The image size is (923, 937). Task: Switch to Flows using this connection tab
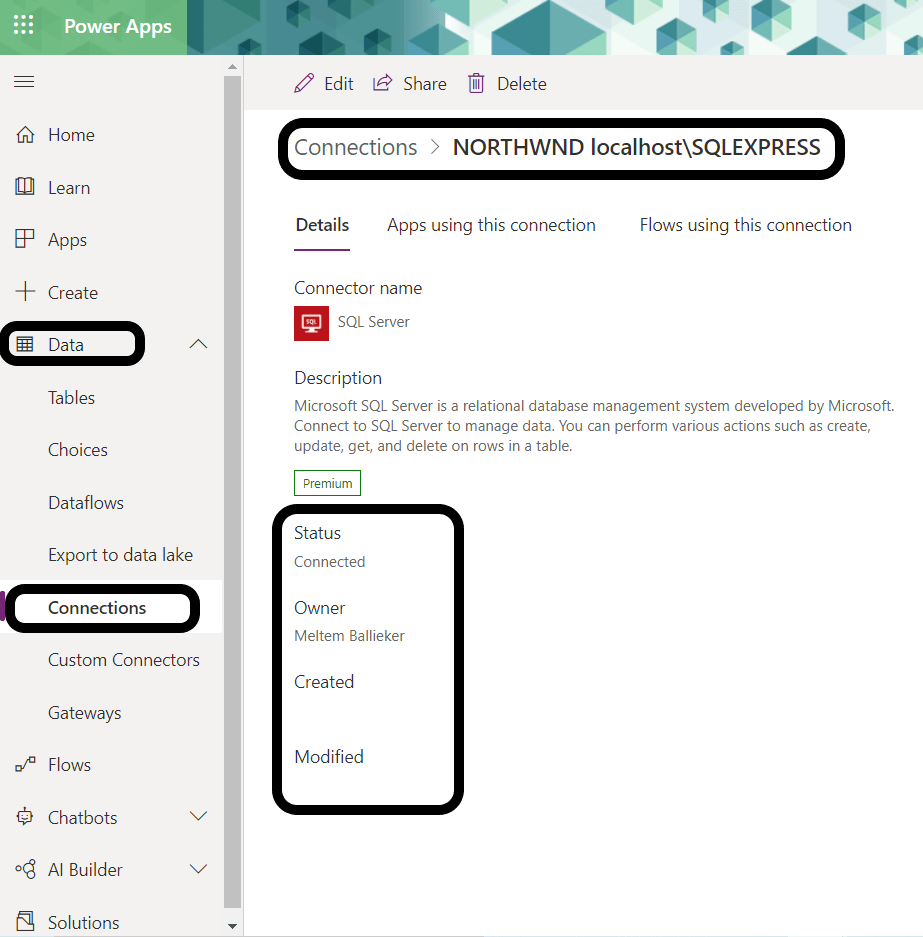pyautogui.click(x=745, y=225)
